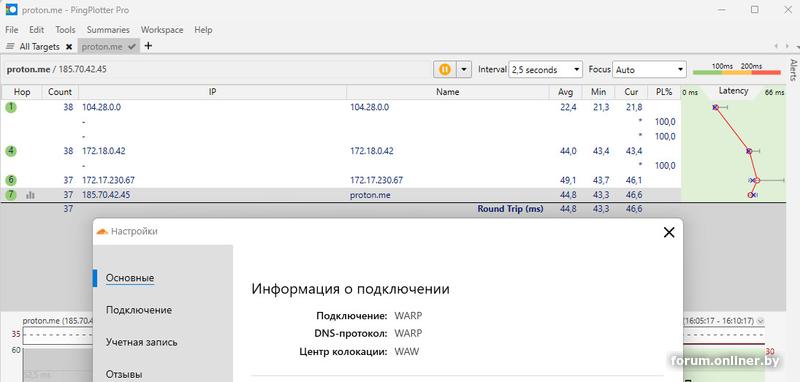Image resolution: width=800 pixels, height=382 pixels.
Task: Select Учетная запись in settings sidebar
Action: [x=141, y=342]
